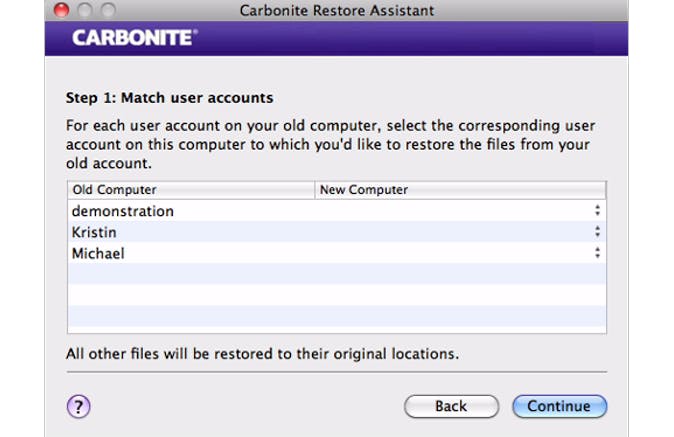Image resolution: width=674 pixels, height=437 pixels.
Task: Select the Kristin user account row
Action: pyautogui.click(x=96, y=232)
